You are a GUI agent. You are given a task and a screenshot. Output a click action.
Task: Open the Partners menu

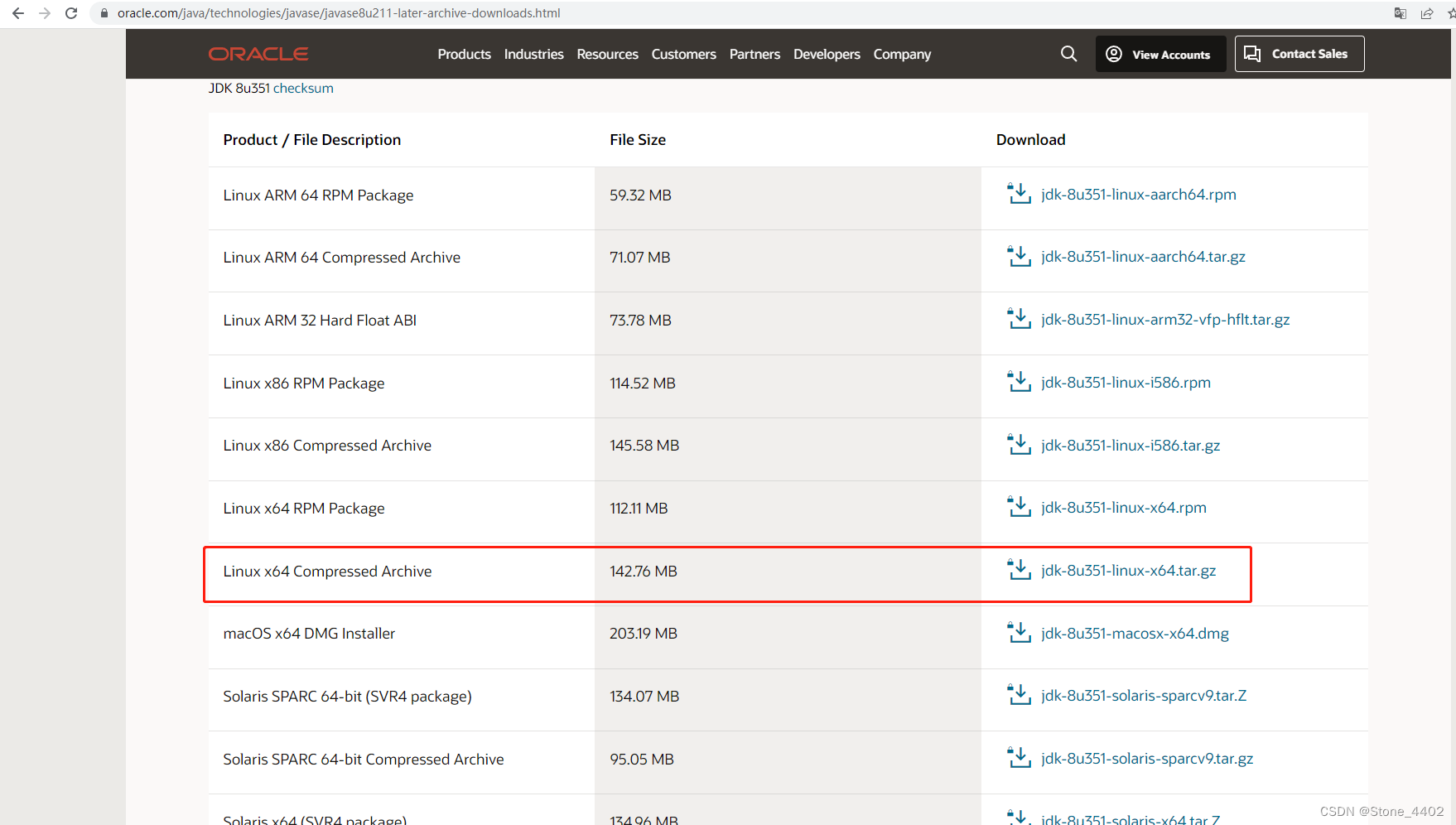click(x=755, y=54)
